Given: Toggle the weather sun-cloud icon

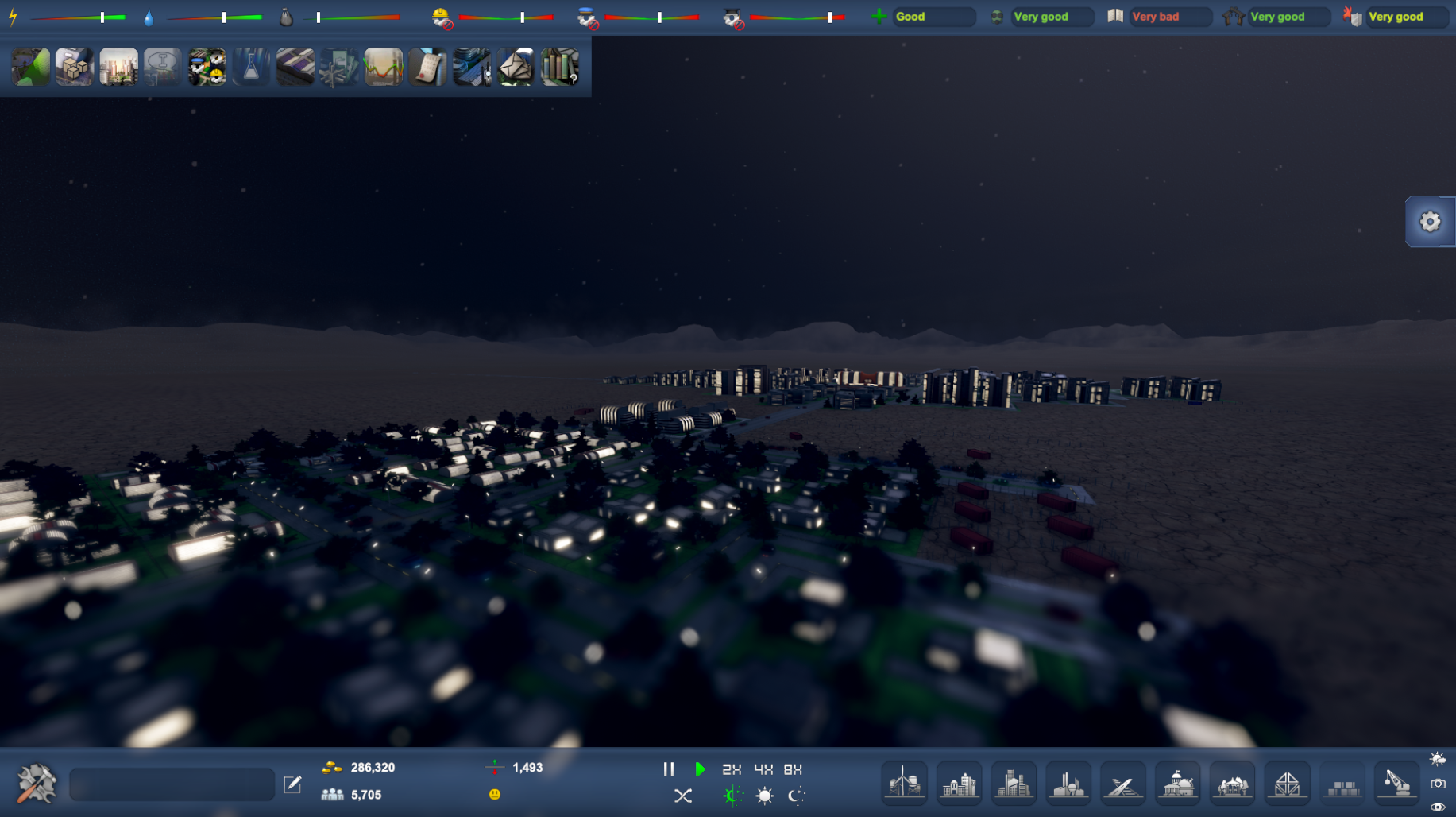Looking at the screenshot, I should click(1438, 759).
